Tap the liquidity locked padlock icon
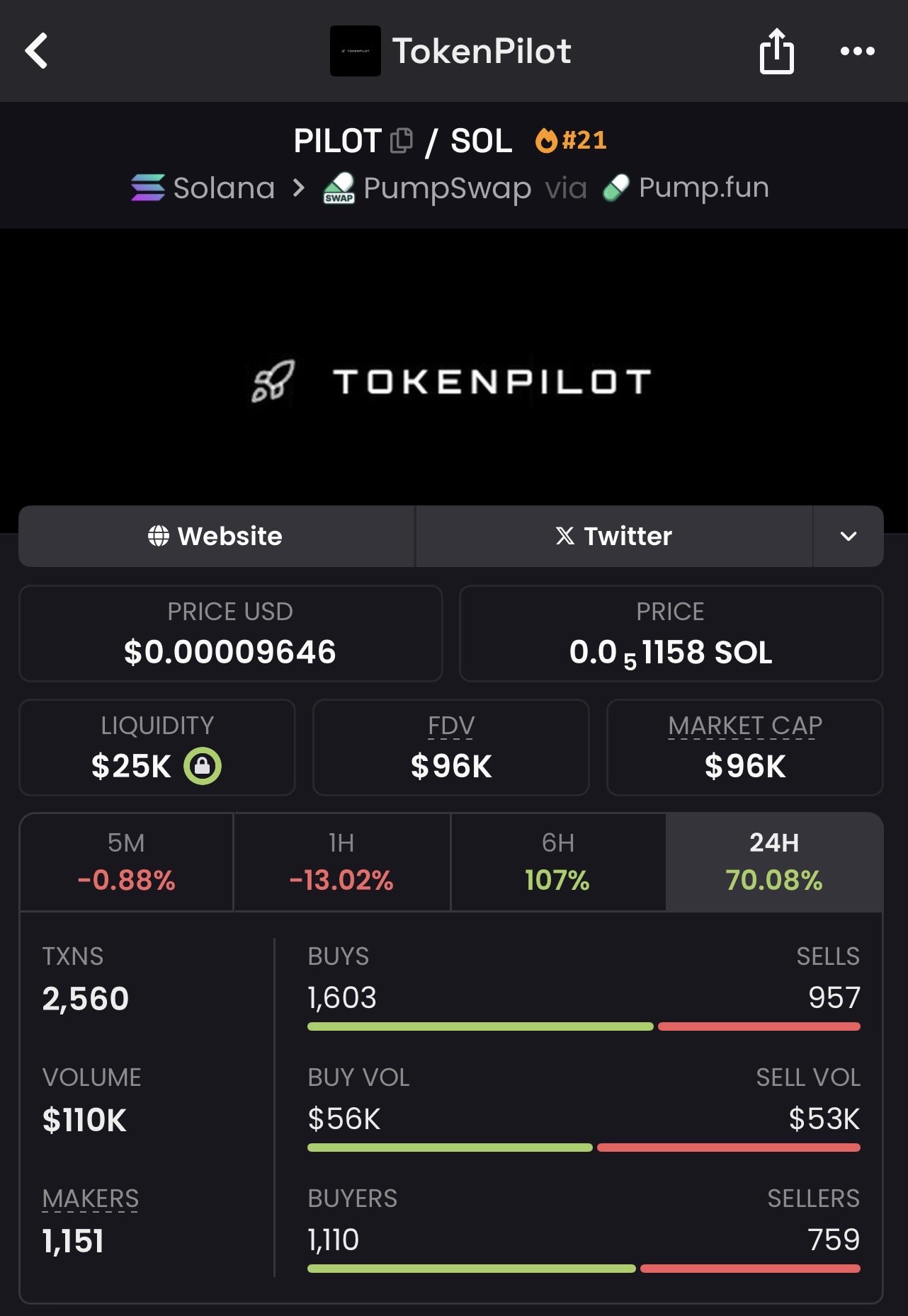Image resolution: width=908 pixels, height=1316 pixels. click(203, 766)
